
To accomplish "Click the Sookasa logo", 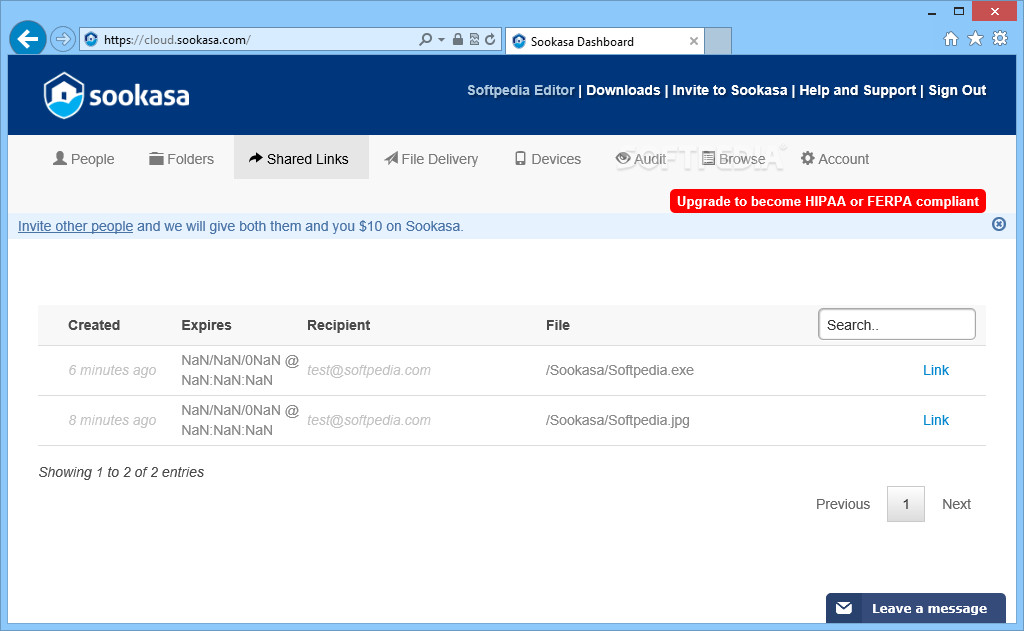I will click(116, 95).
